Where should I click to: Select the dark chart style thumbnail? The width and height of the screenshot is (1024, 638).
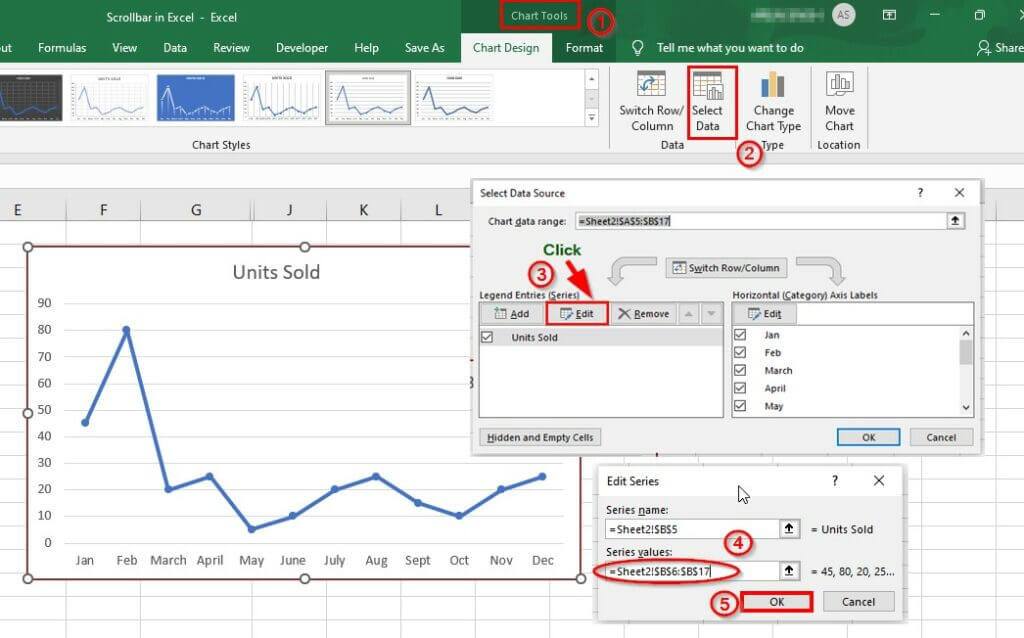tap(31, 97)
